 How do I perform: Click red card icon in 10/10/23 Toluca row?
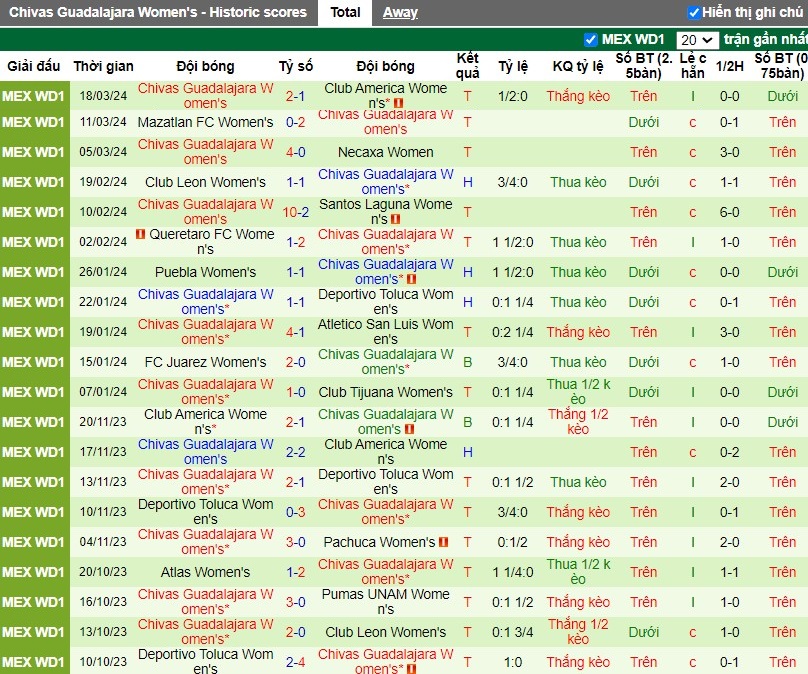point(411,669)
